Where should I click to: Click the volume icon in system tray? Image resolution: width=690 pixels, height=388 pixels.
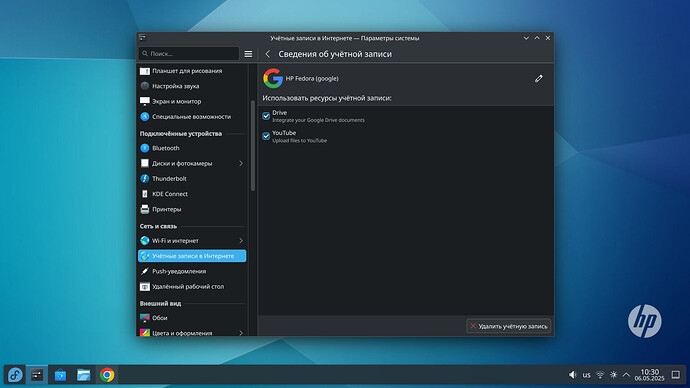tap(572, 375)
